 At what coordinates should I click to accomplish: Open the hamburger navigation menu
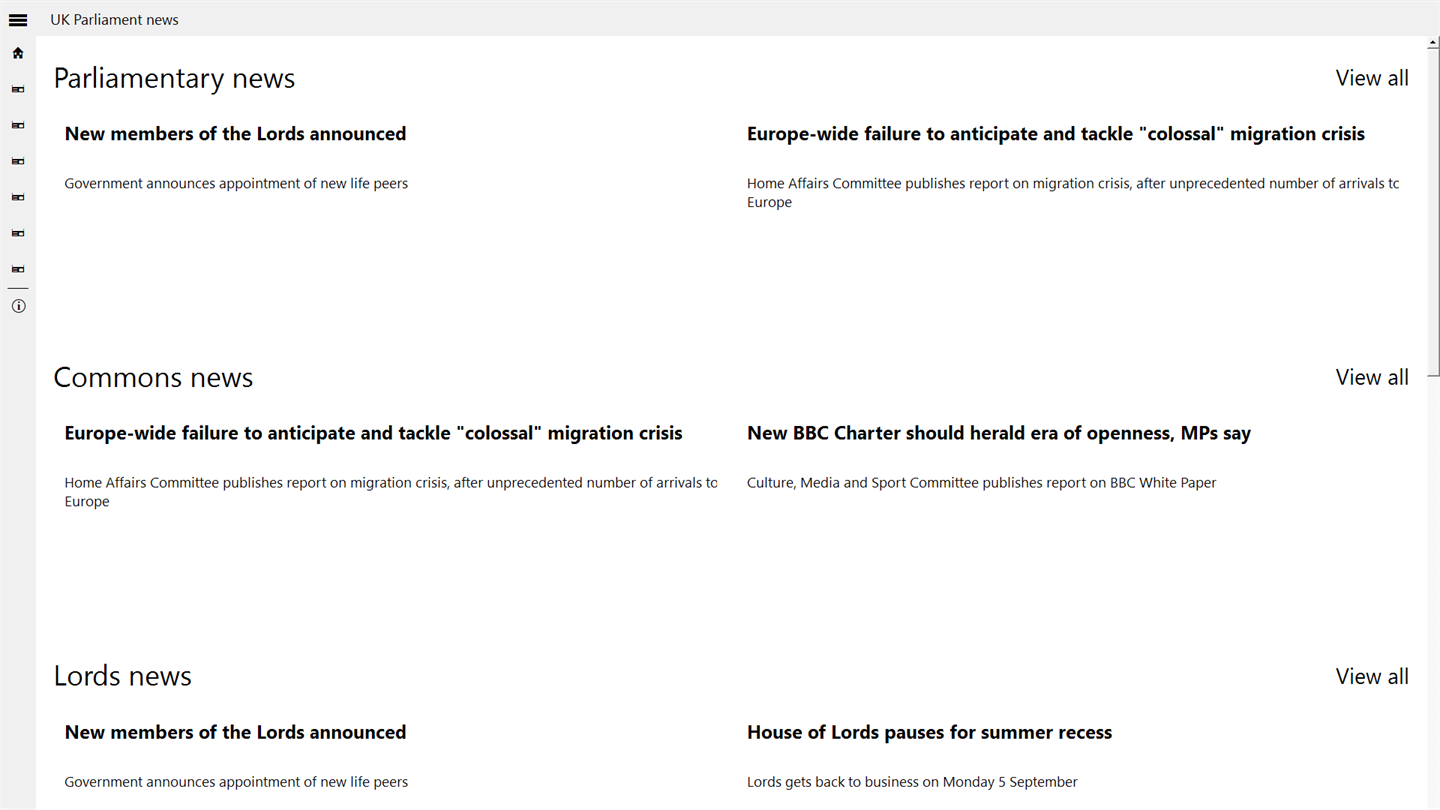pos(18,19)
